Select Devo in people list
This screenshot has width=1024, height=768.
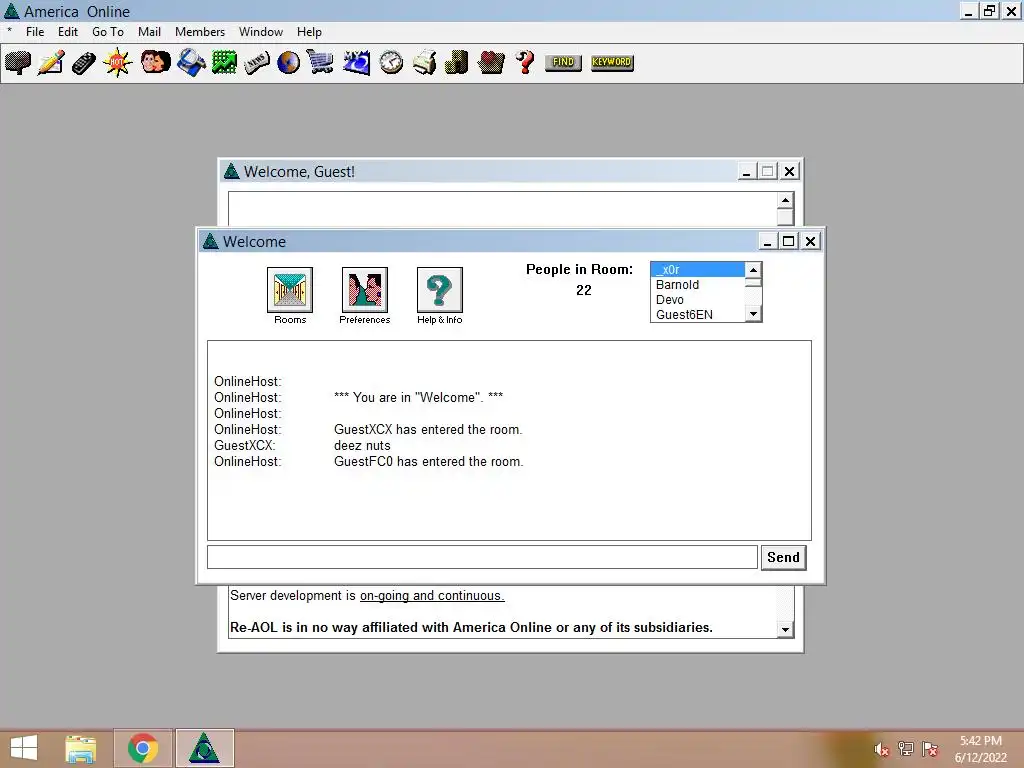coord(697,300)
